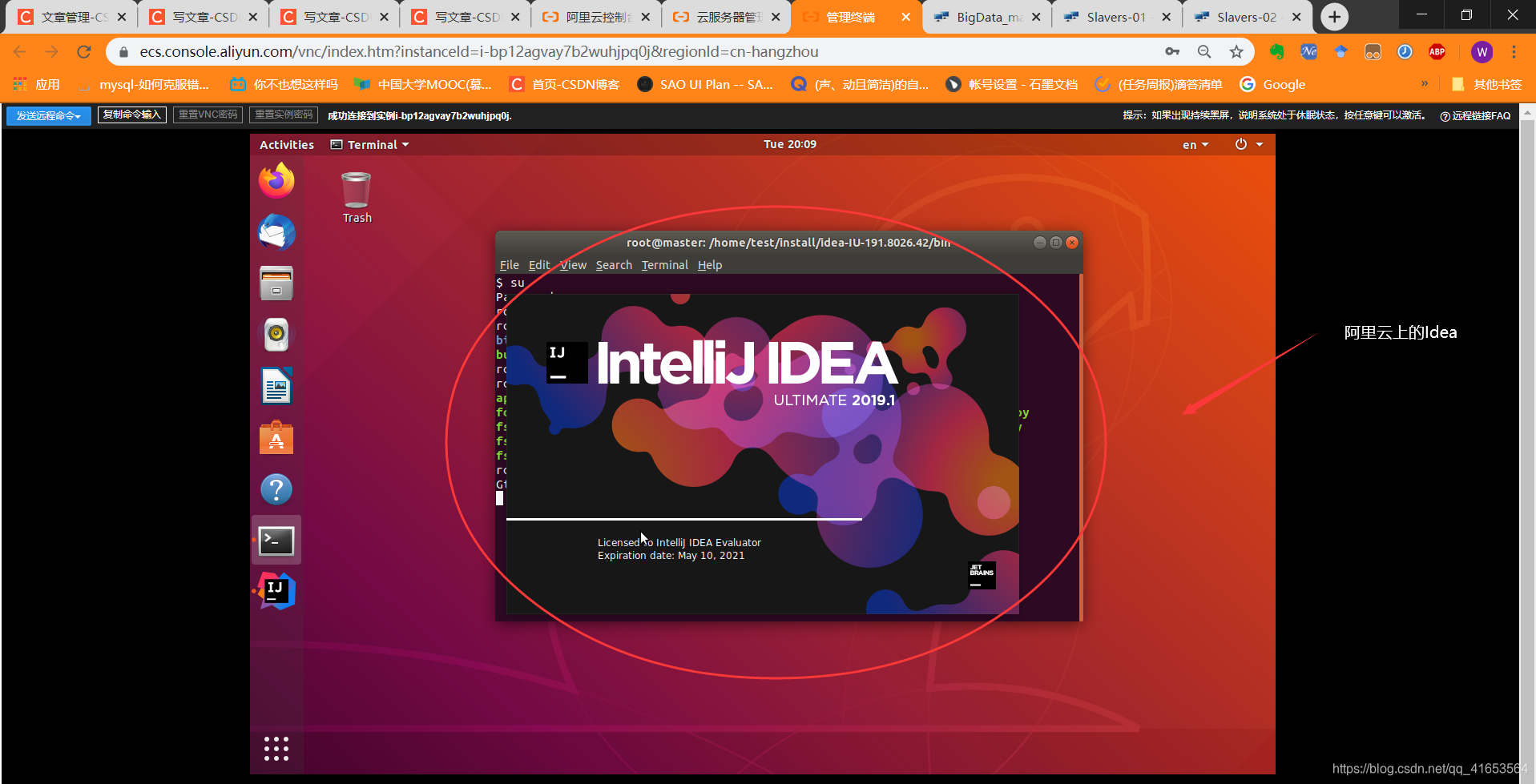Open the 远程链接FAQ link
Screen dimensions: 1536x784
click(x=1475, y=115)
